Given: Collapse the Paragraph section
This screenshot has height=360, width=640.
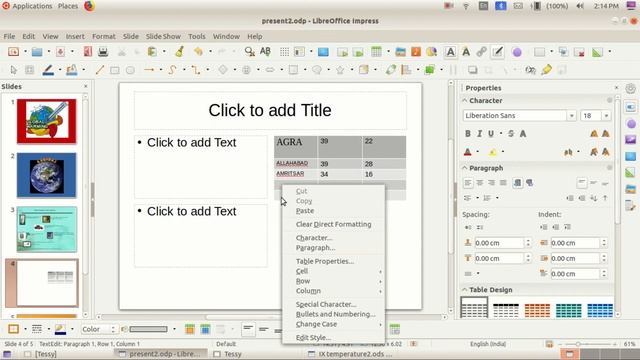Looking at the screenshot, I should coord(464,168).
